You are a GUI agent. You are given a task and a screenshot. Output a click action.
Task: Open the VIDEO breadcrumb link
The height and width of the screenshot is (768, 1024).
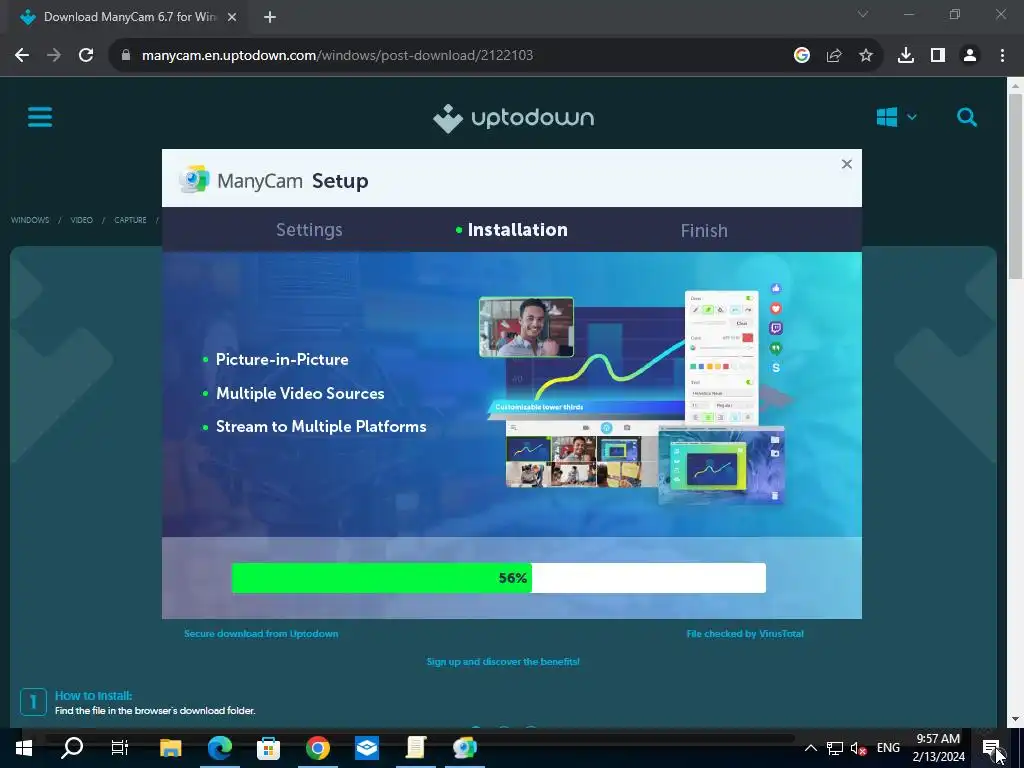82,220
